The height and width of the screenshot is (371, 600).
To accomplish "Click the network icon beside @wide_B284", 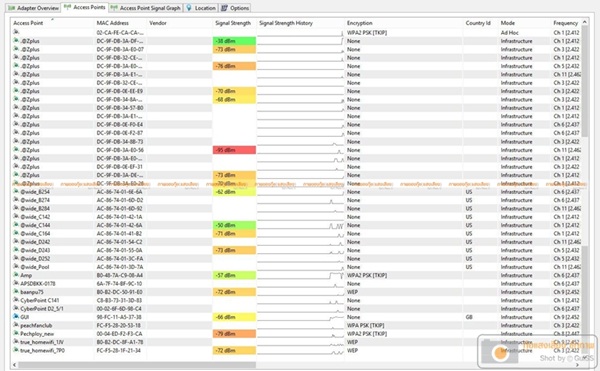I will click(x=16, y=208).
